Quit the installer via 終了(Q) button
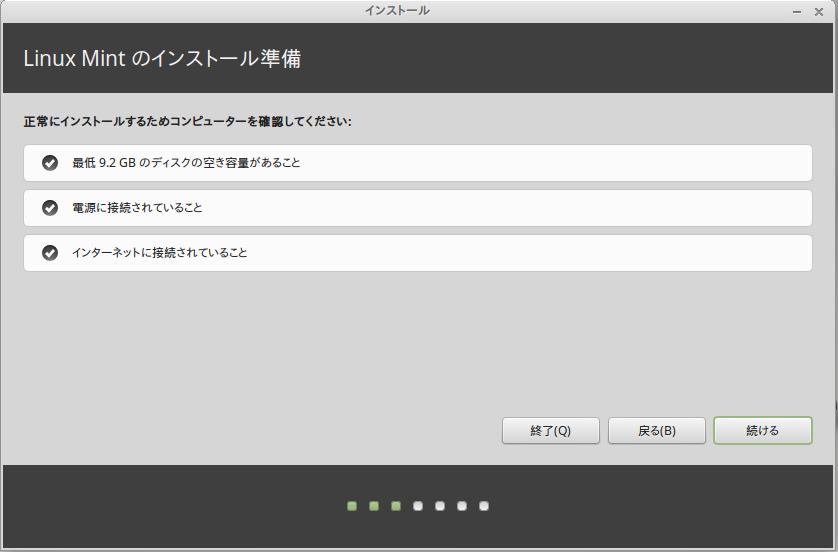Viewport: 838px width, 552px height. tap(550, 431)
